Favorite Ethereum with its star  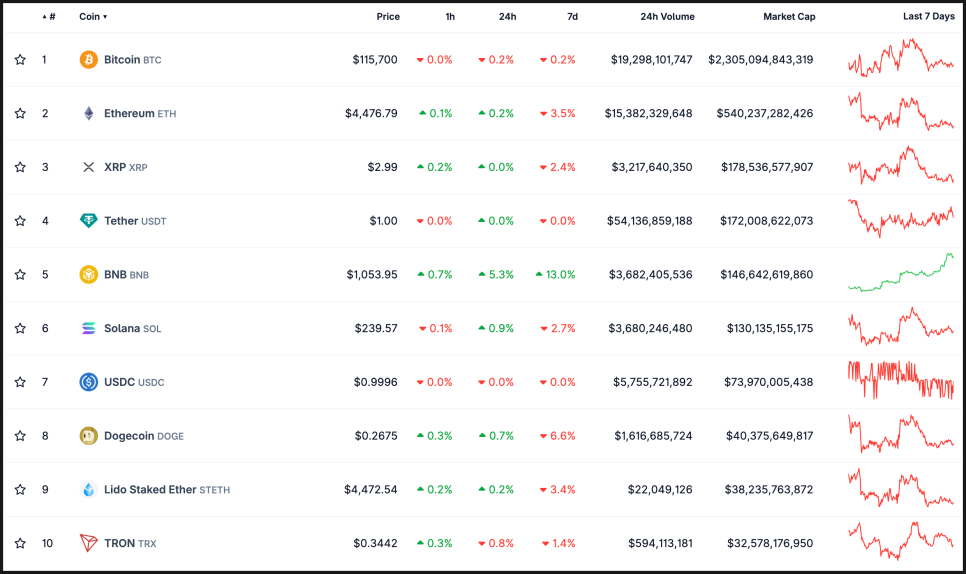tap(20, 113)
